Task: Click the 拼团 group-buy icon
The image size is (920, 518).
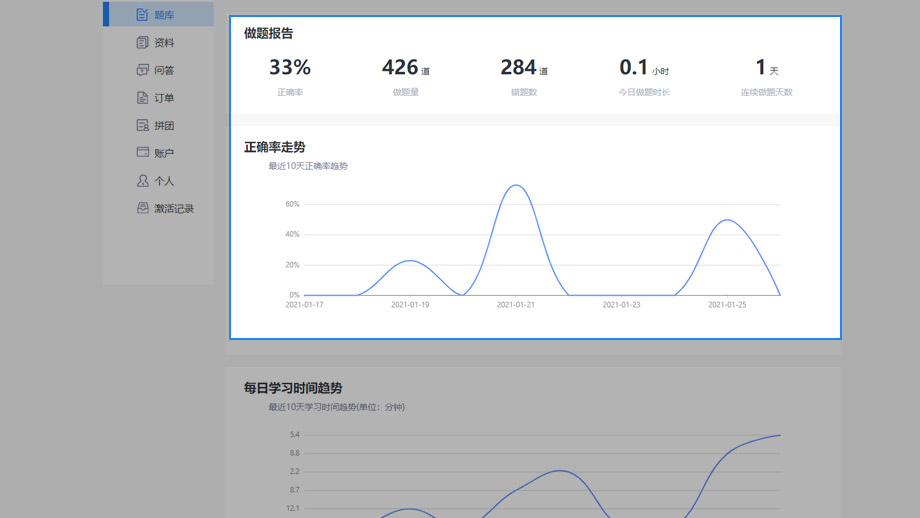Action: coord(142,126)
